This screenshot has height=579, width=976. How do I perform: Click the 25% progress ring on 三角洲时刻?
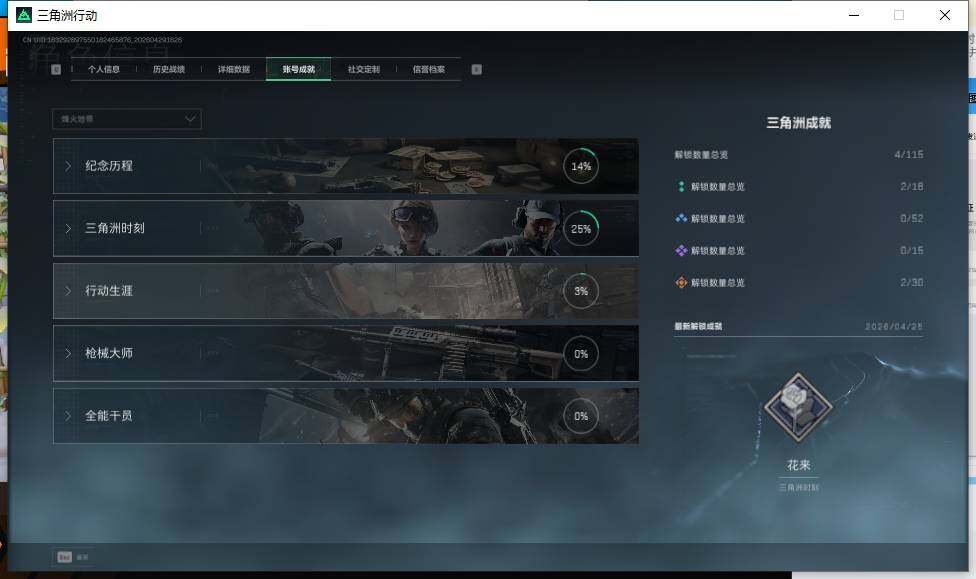[581, 228]
